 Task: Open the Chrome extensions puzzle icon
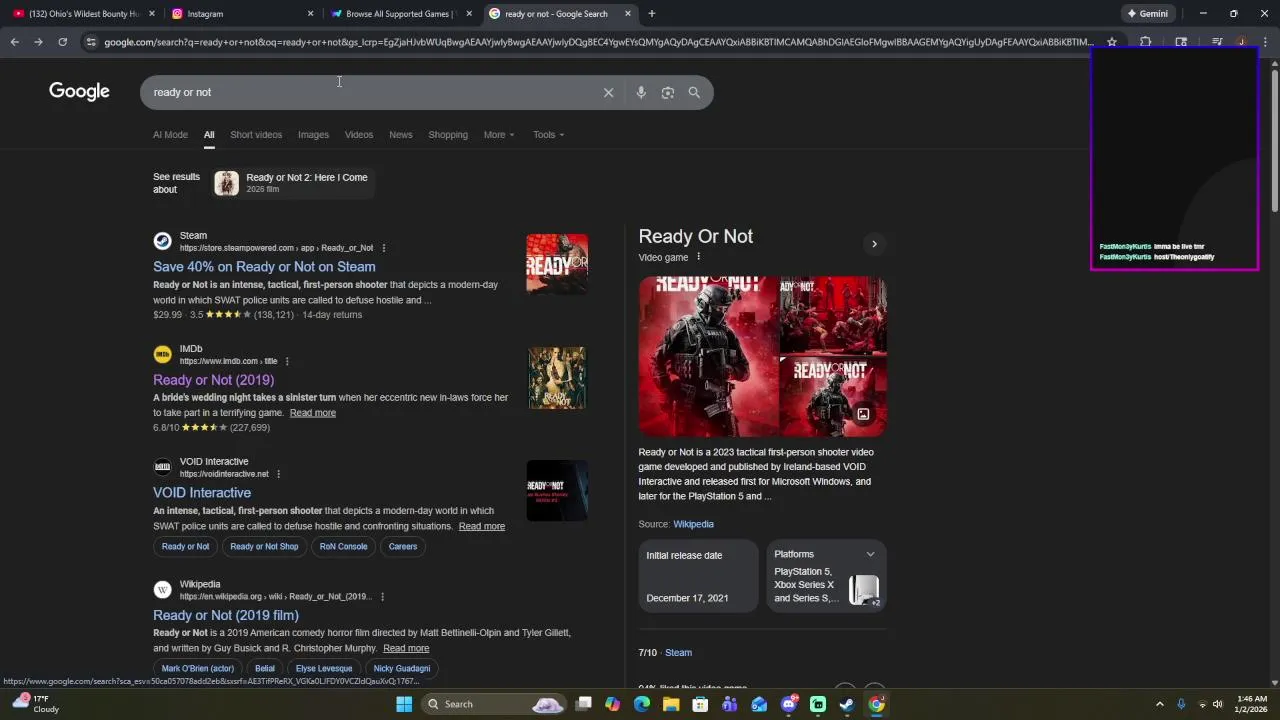1145,42
